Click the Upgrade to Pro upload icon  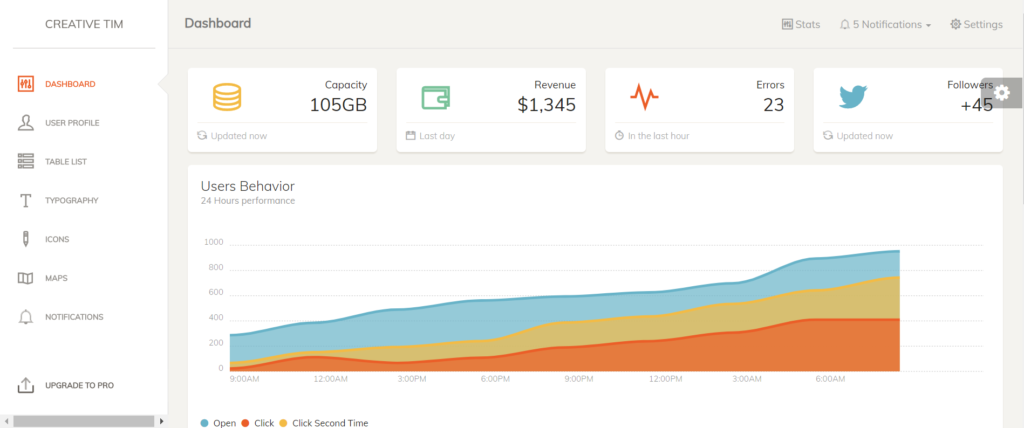pos(25,386)
